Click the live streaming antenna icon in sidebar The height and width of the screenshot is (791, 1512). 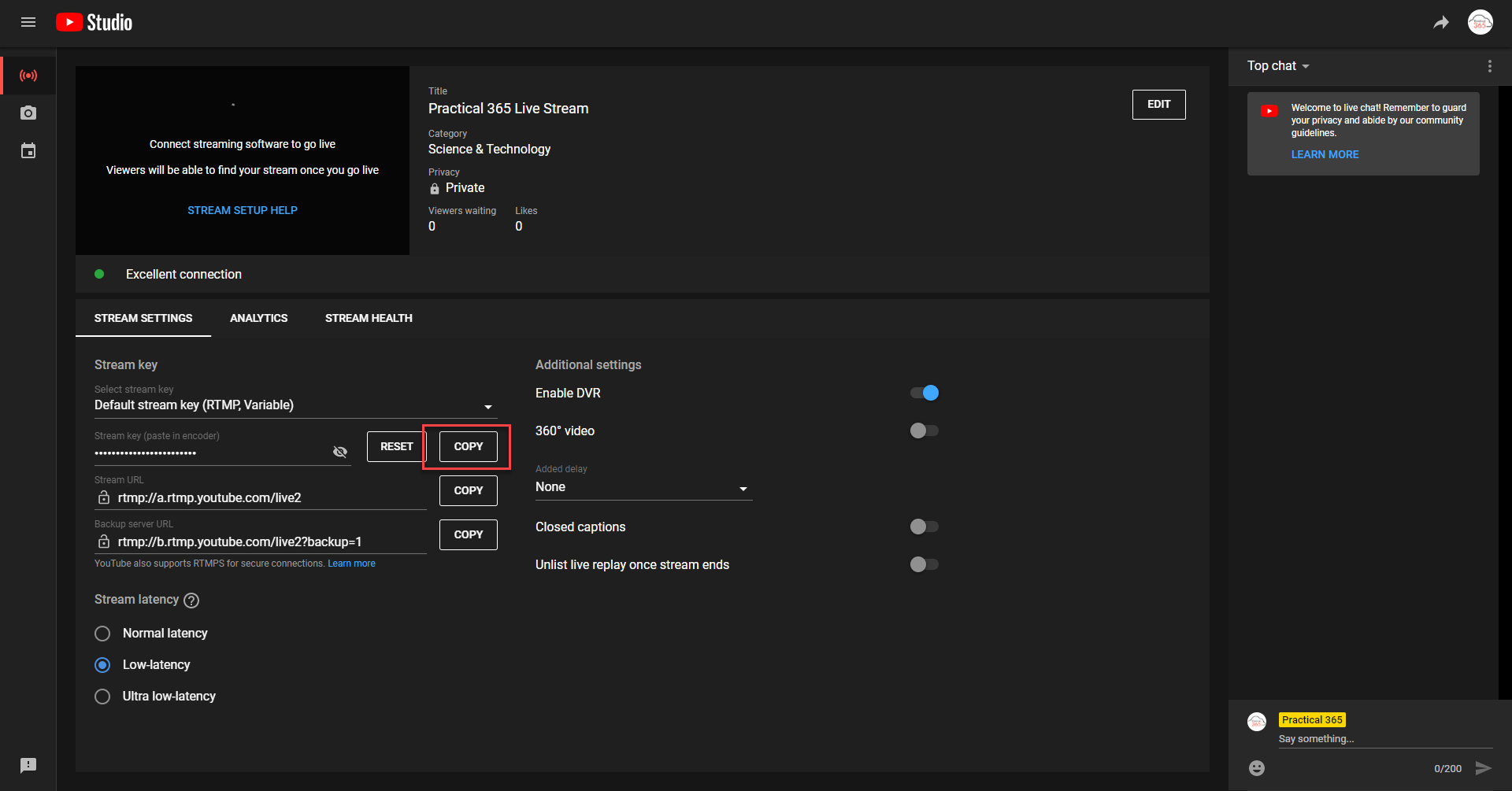[x=28, y=75]
